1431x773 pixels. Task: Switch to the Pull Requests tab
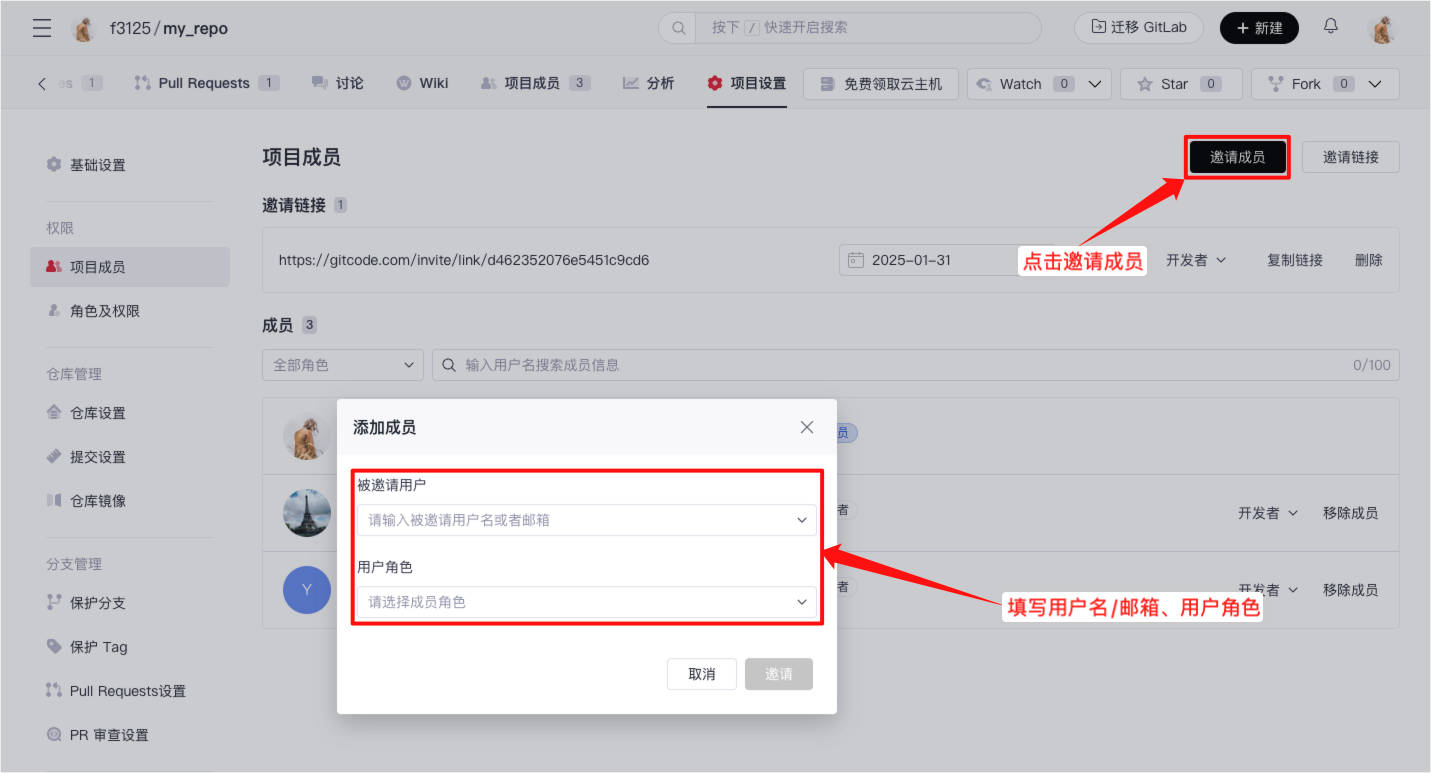tap(203, 83)
